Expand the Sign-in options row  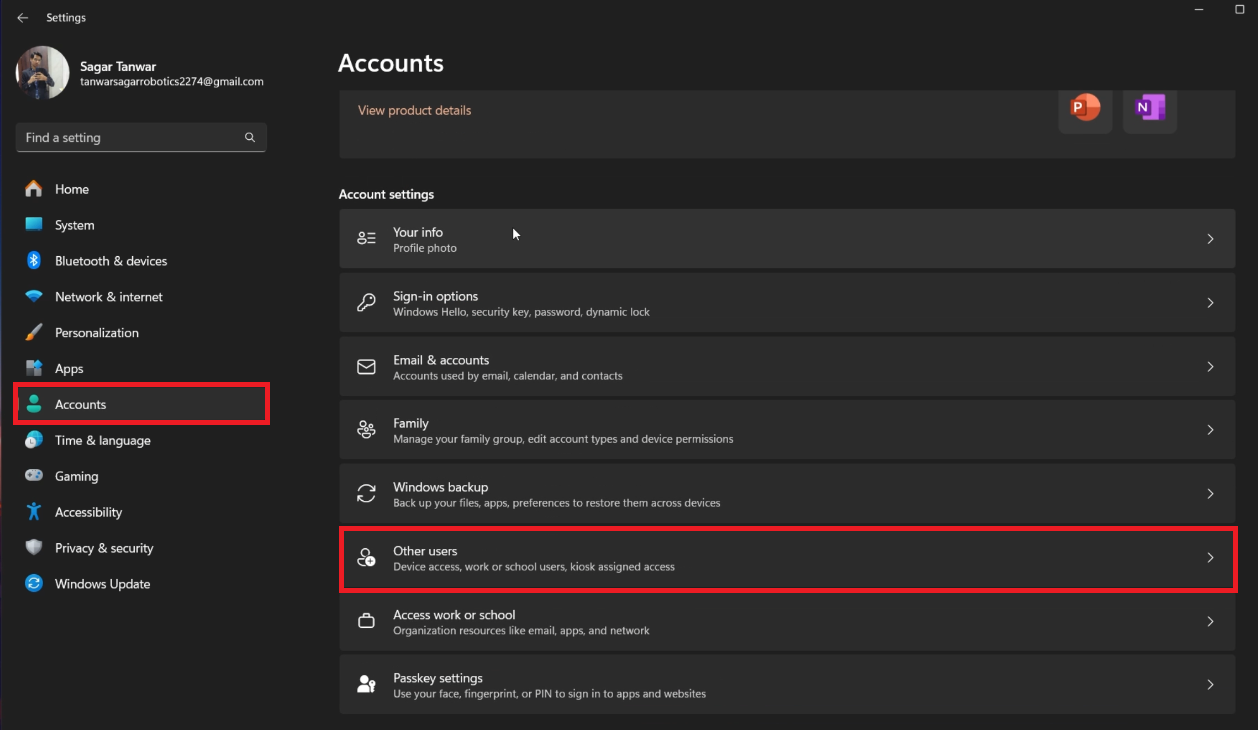787,302
